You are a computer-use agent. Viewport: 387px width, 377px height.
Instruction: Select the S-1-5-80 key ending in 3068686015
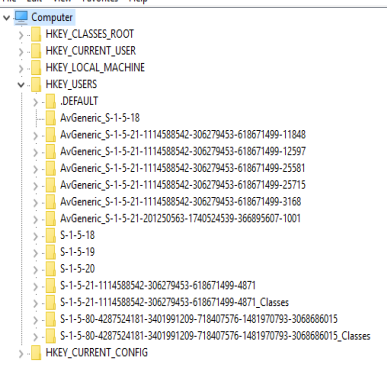click(199, 319)
